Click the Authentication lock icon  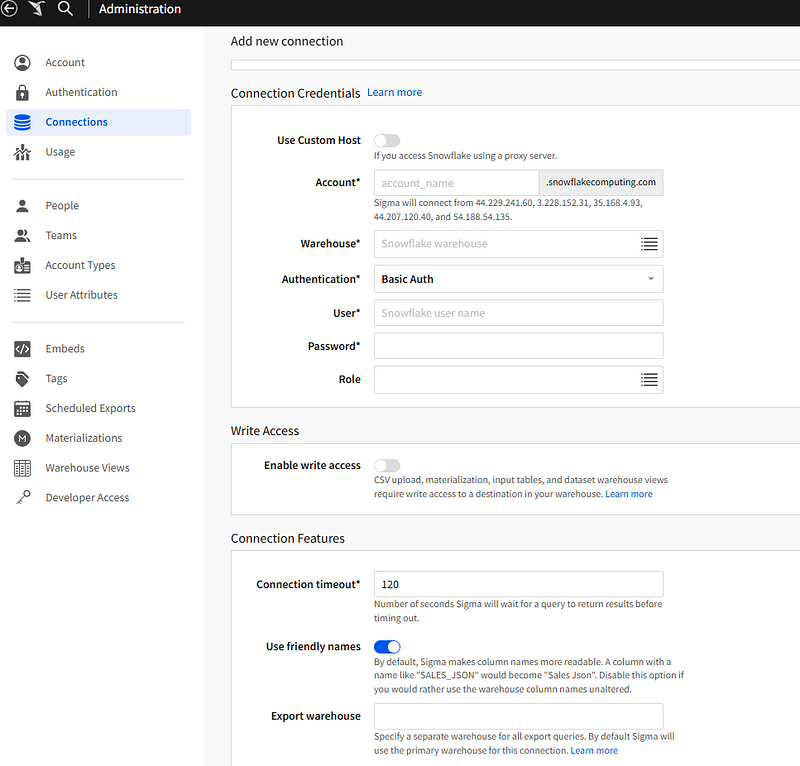pos(22,92)
